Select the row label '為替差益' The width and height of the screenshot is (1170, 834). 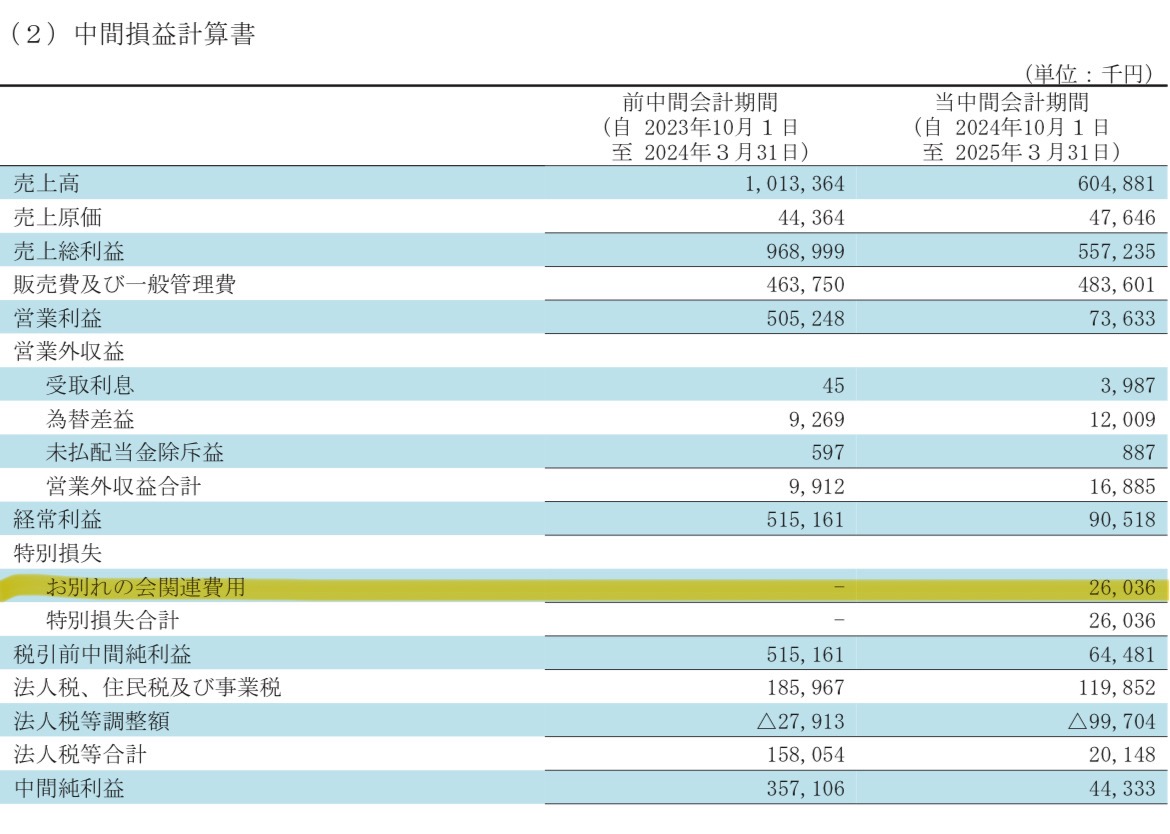coord(90,418)
